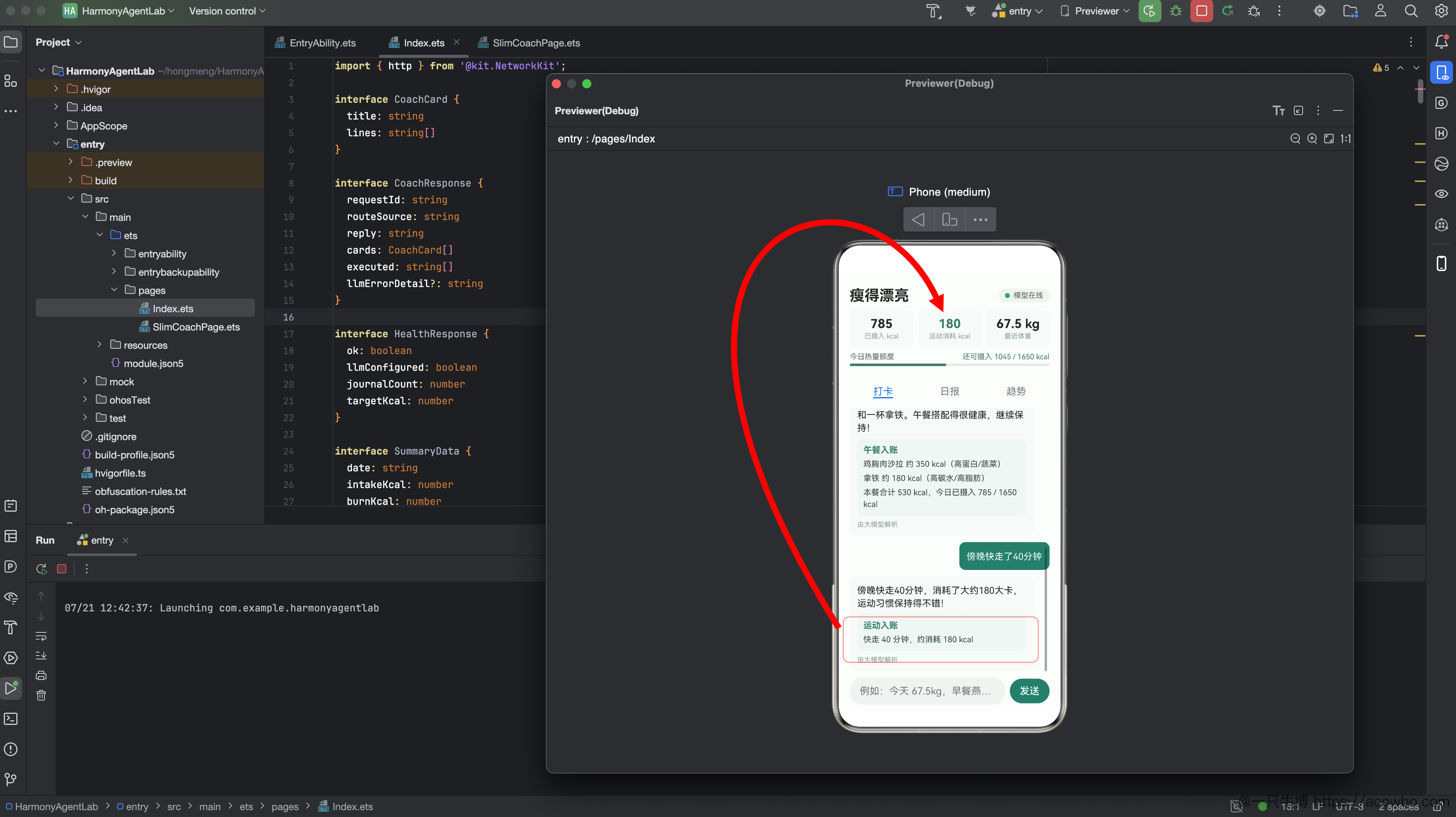This screenshot has height=817, width=1456.
Task: Open the Structure tool window icon
Action: pos(11,81)
